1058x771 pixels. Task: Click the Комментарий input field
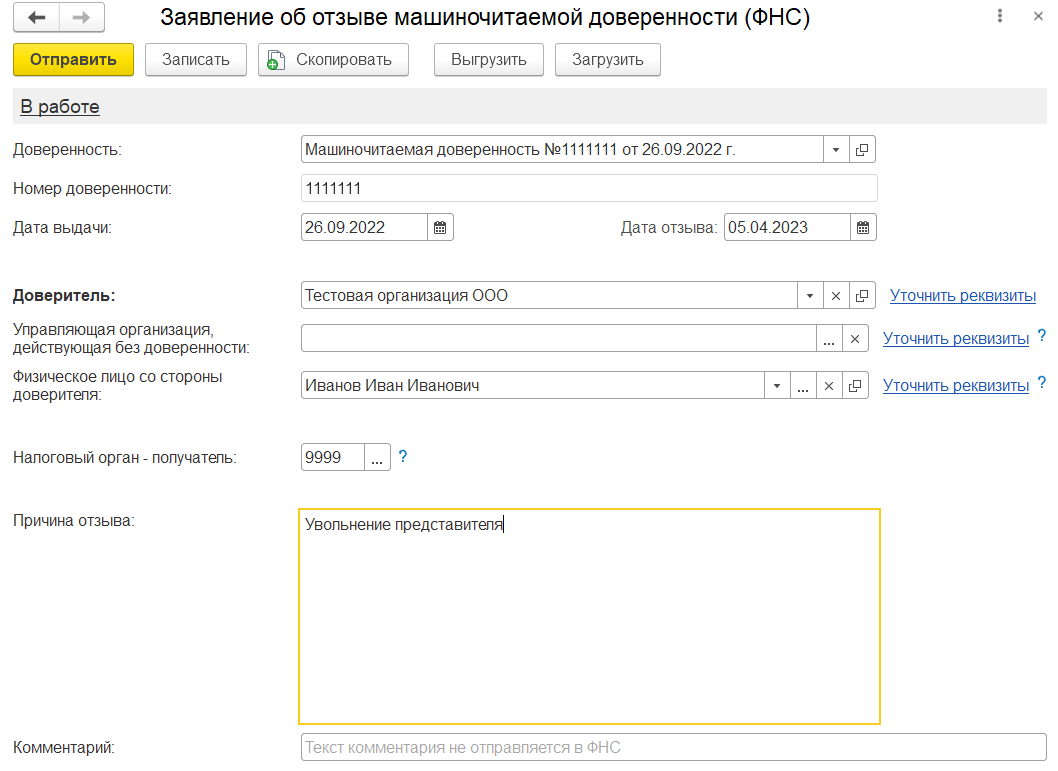click(x=673, y=747)
